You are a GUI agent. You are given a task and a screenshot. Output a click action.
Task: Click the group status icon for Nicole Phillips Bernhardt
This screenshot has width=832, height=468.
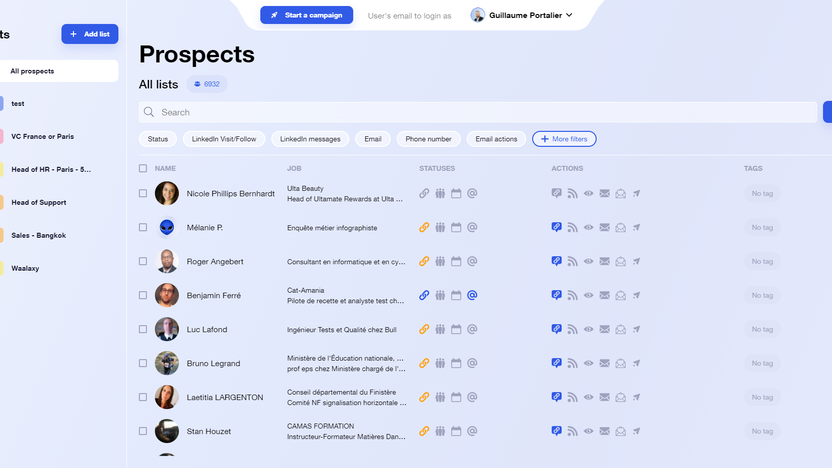tap(440, 194)
